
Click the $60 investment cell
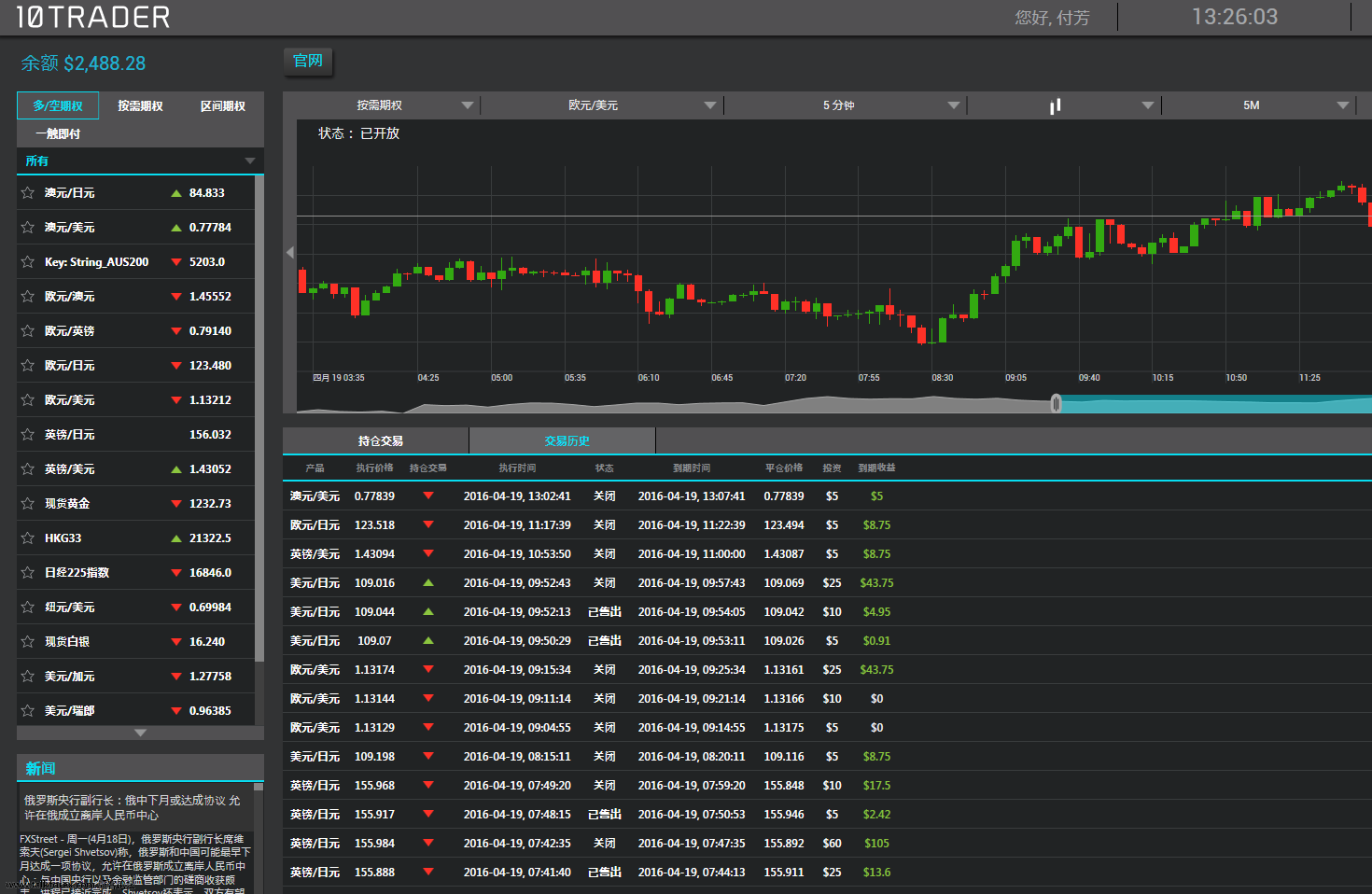(832, 844)
